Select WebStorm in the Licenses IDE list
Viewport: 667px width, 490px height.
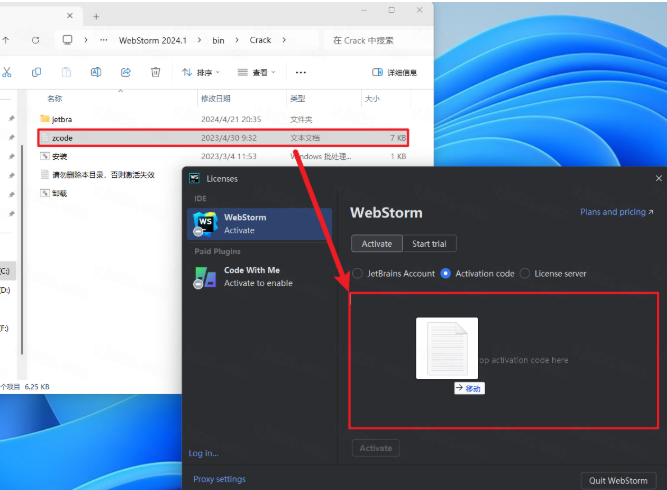pos(259,224)
